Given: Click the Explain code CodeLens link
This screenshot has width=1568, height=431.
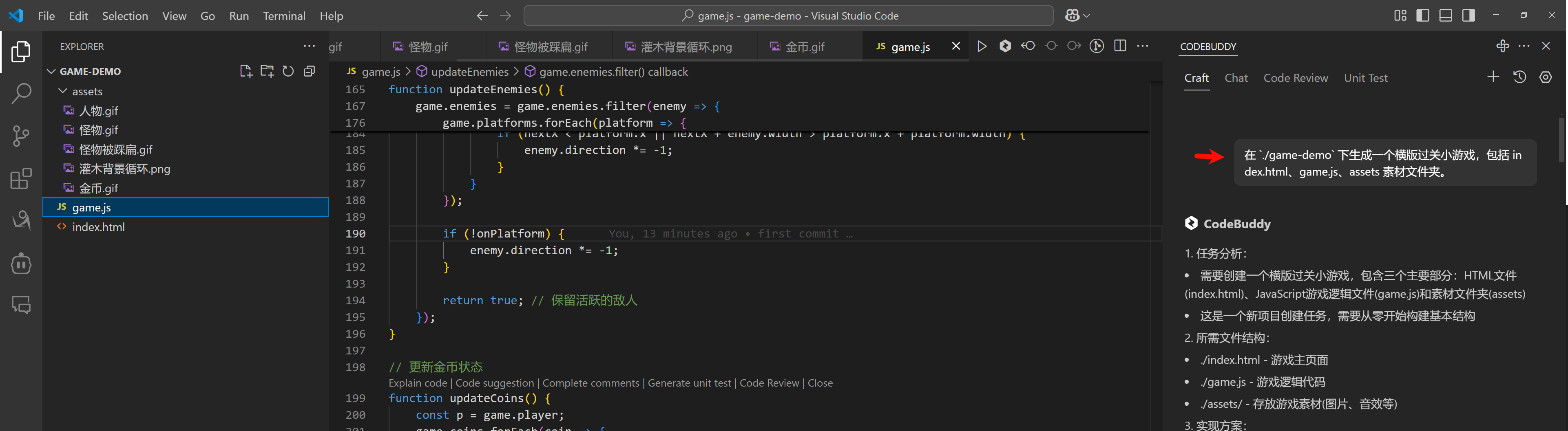Looking at the screenshot, I should pyautogui.click(x=417, y=383).
